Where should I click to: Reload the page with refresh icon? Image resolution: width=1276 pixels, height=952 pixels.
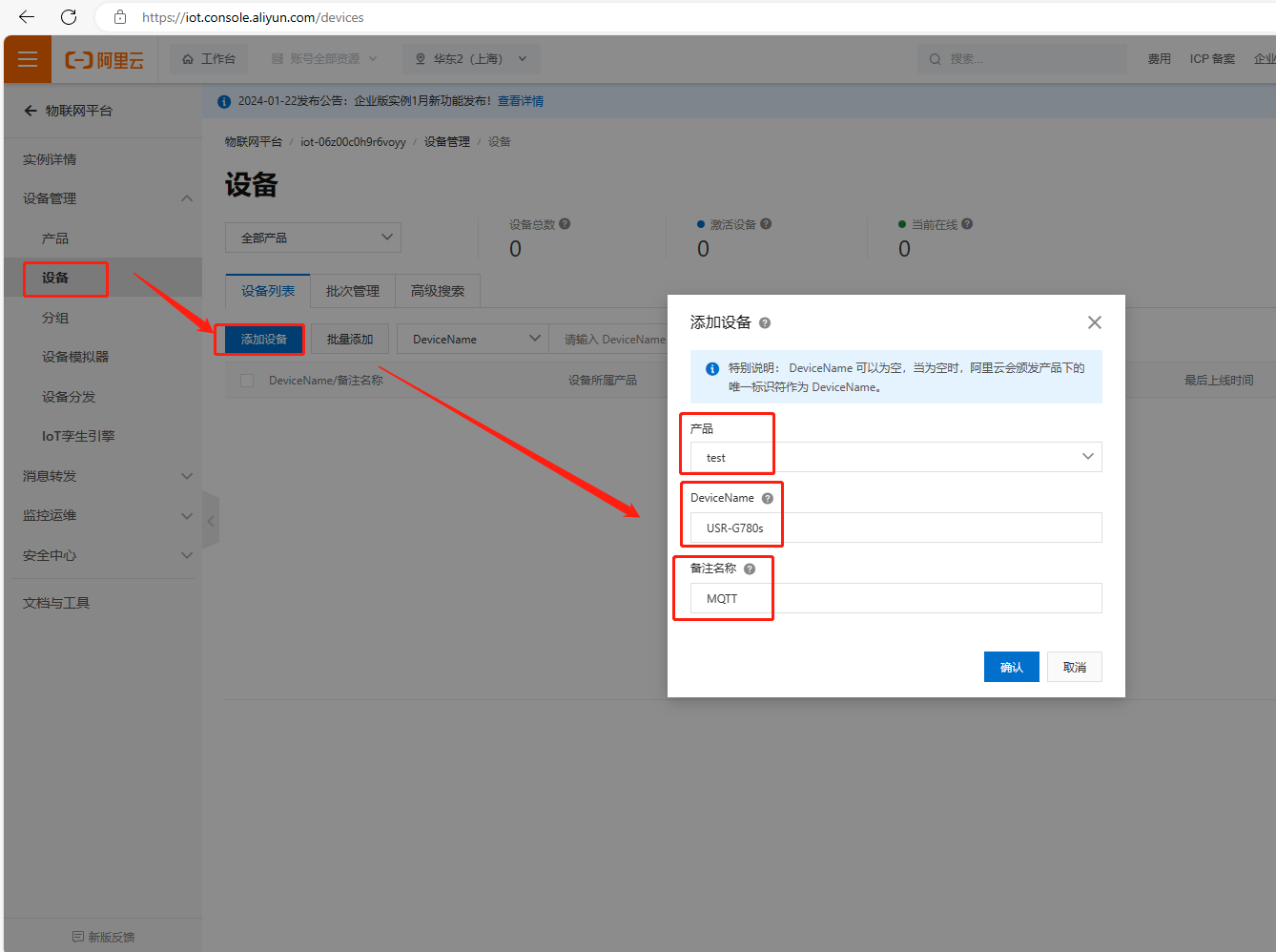coord(69,17)
